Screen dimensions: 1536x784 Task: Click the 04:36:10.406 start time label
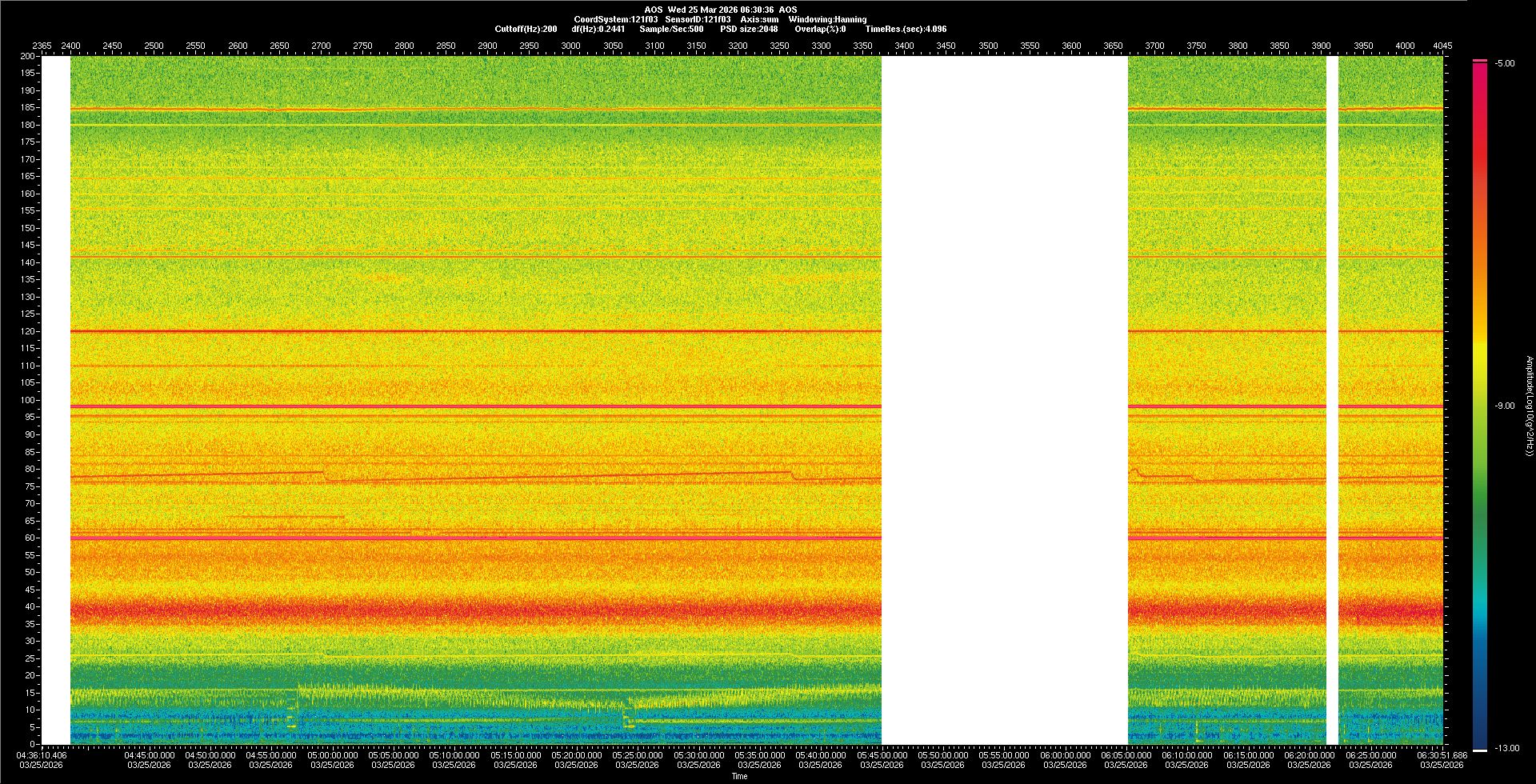42,755
